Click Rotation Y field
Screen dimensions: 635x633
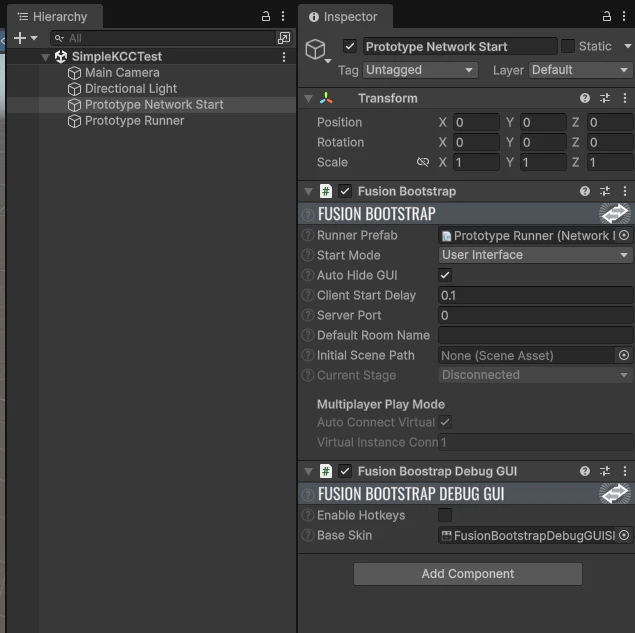pos(543,143)
